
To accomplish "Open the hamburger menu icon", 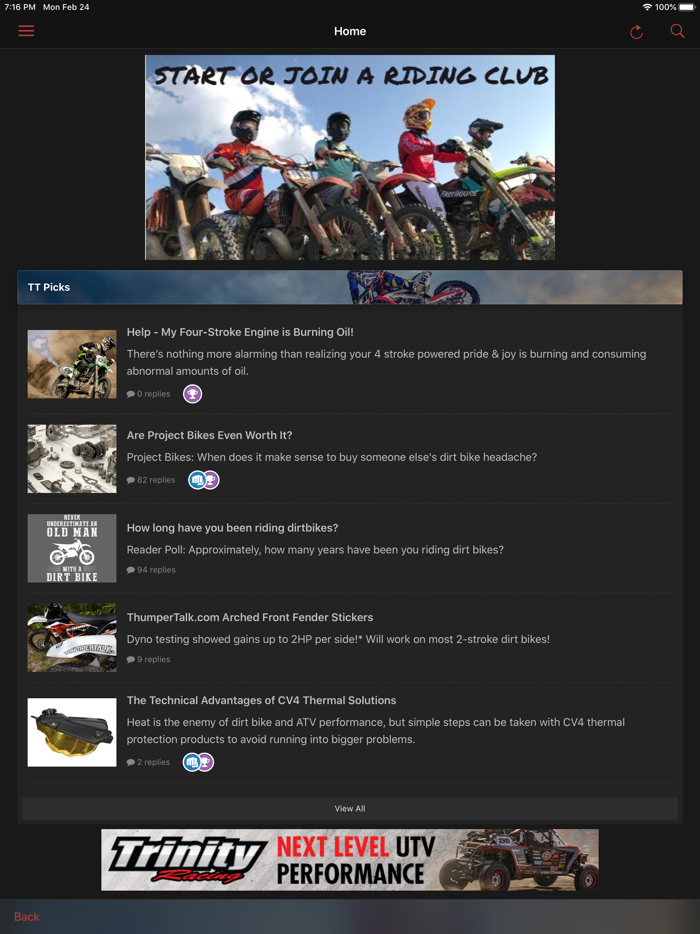I will pos(26,31).
